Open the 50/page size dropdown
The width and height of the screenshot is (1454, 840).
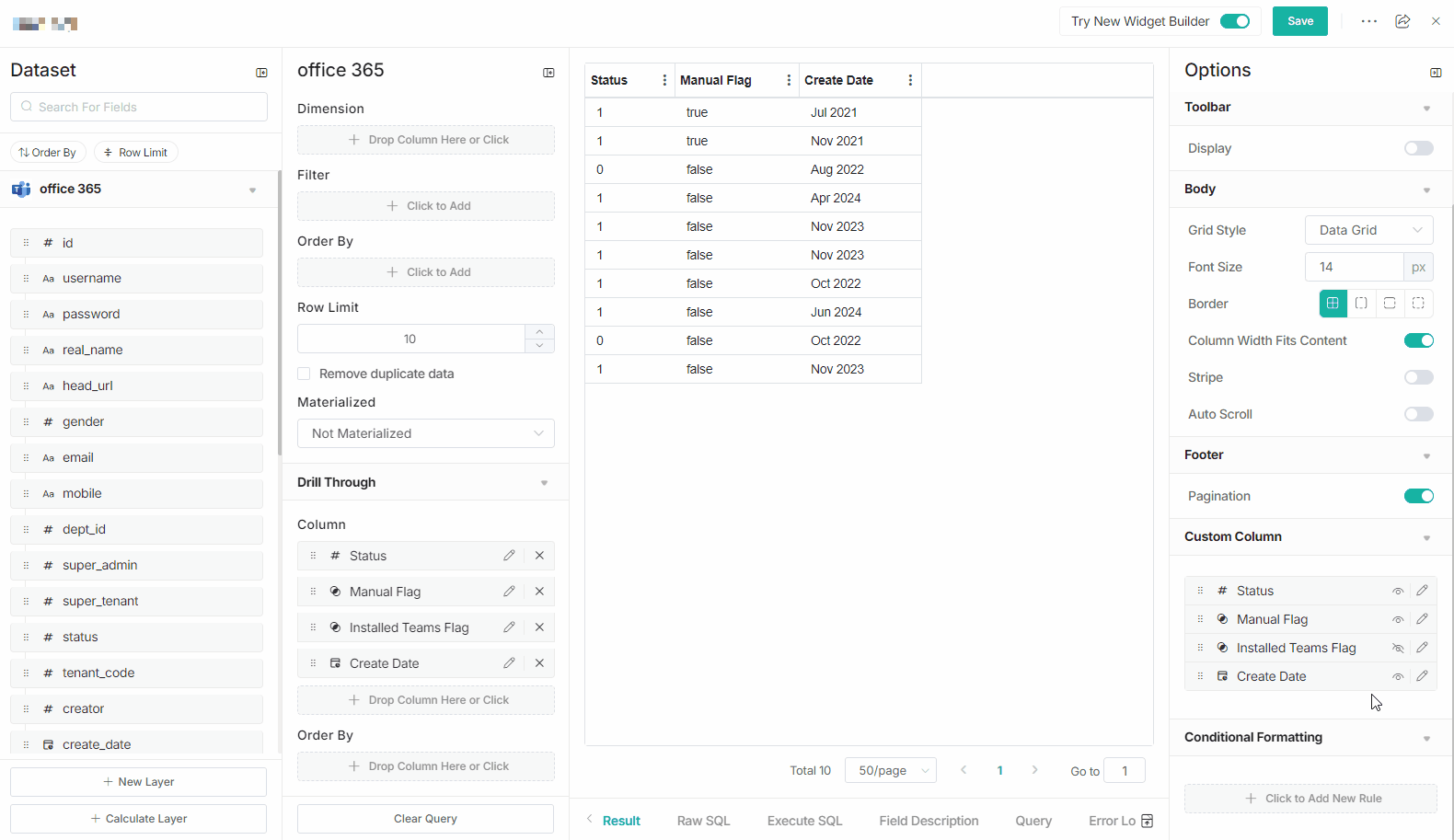coord(890,770)
